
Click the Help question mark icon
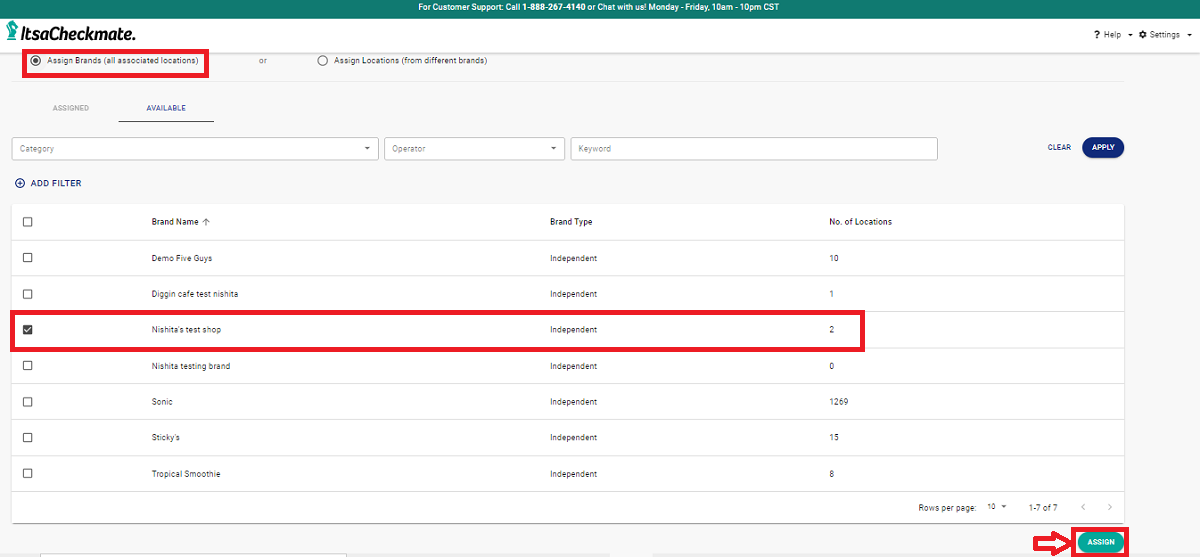coord(1097,35)
